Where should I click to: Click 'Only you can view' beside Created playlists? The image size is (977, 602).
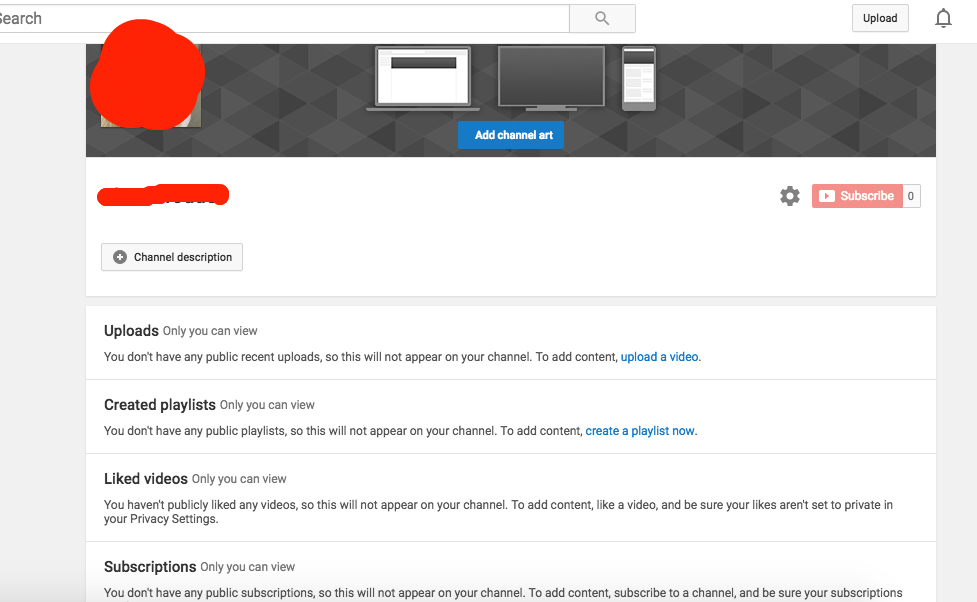(x=267, y=405)
